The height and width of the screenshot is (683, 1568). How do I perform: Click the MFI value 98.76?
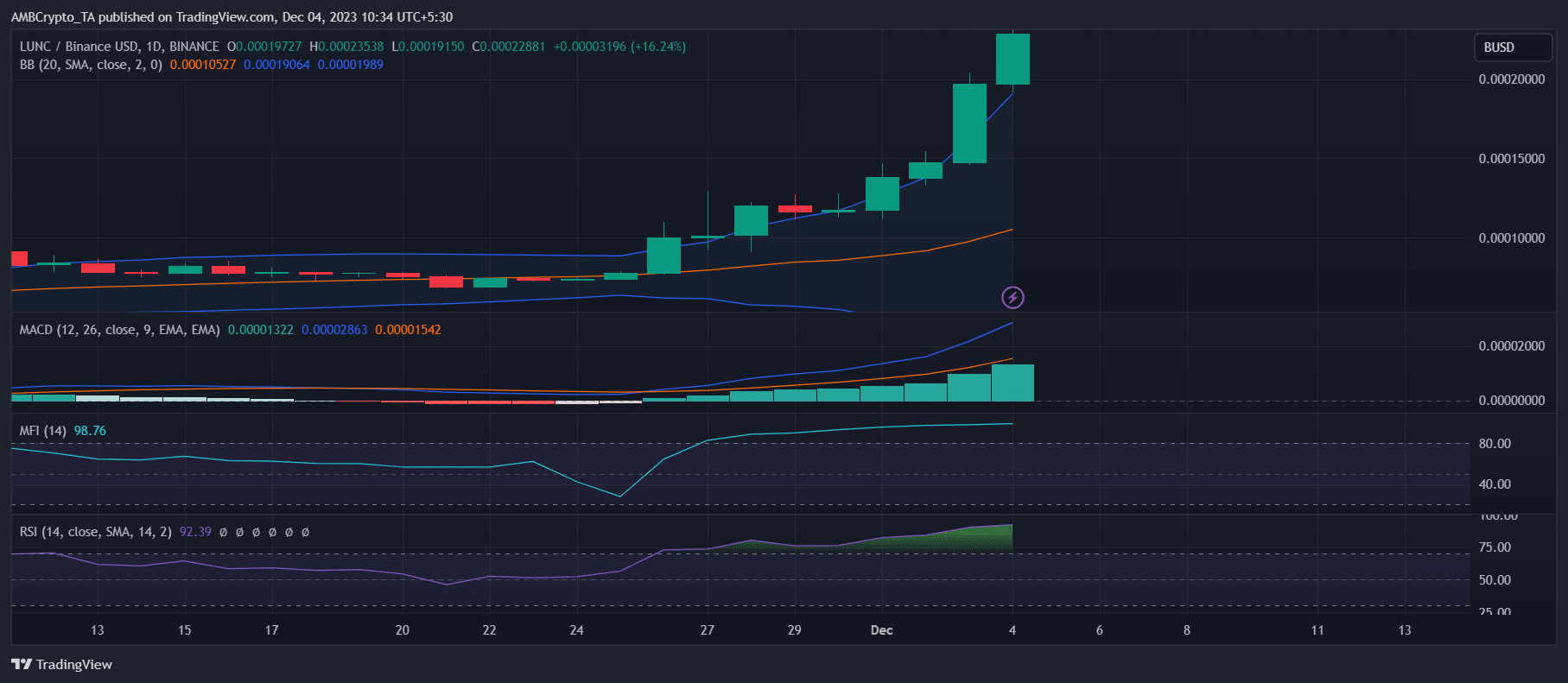(90, 431)
